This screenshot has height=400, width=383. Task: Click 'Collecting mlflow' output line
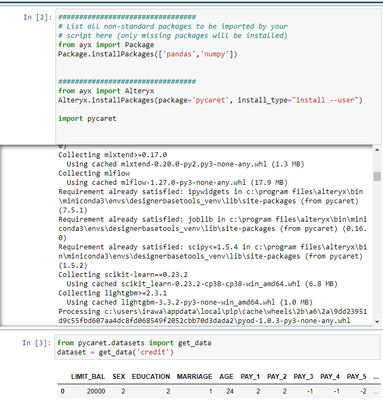coord(94,173)
